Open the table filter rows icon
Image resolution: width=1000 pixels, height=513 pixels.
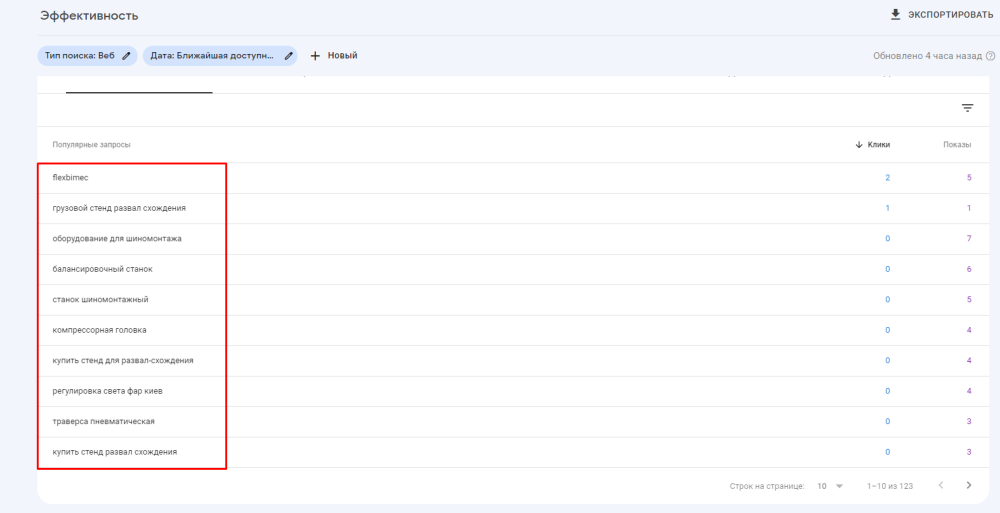(967, 108)
